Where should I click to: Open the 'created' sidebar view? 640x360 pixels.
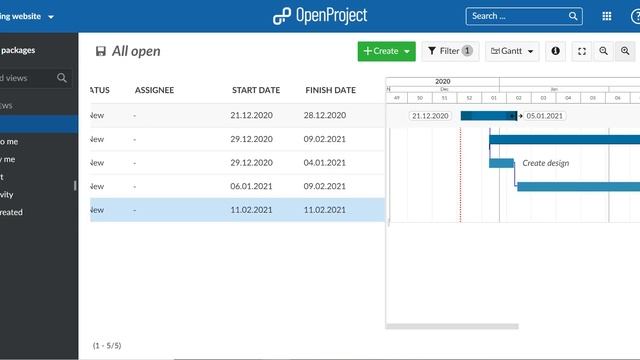[11, 212]
